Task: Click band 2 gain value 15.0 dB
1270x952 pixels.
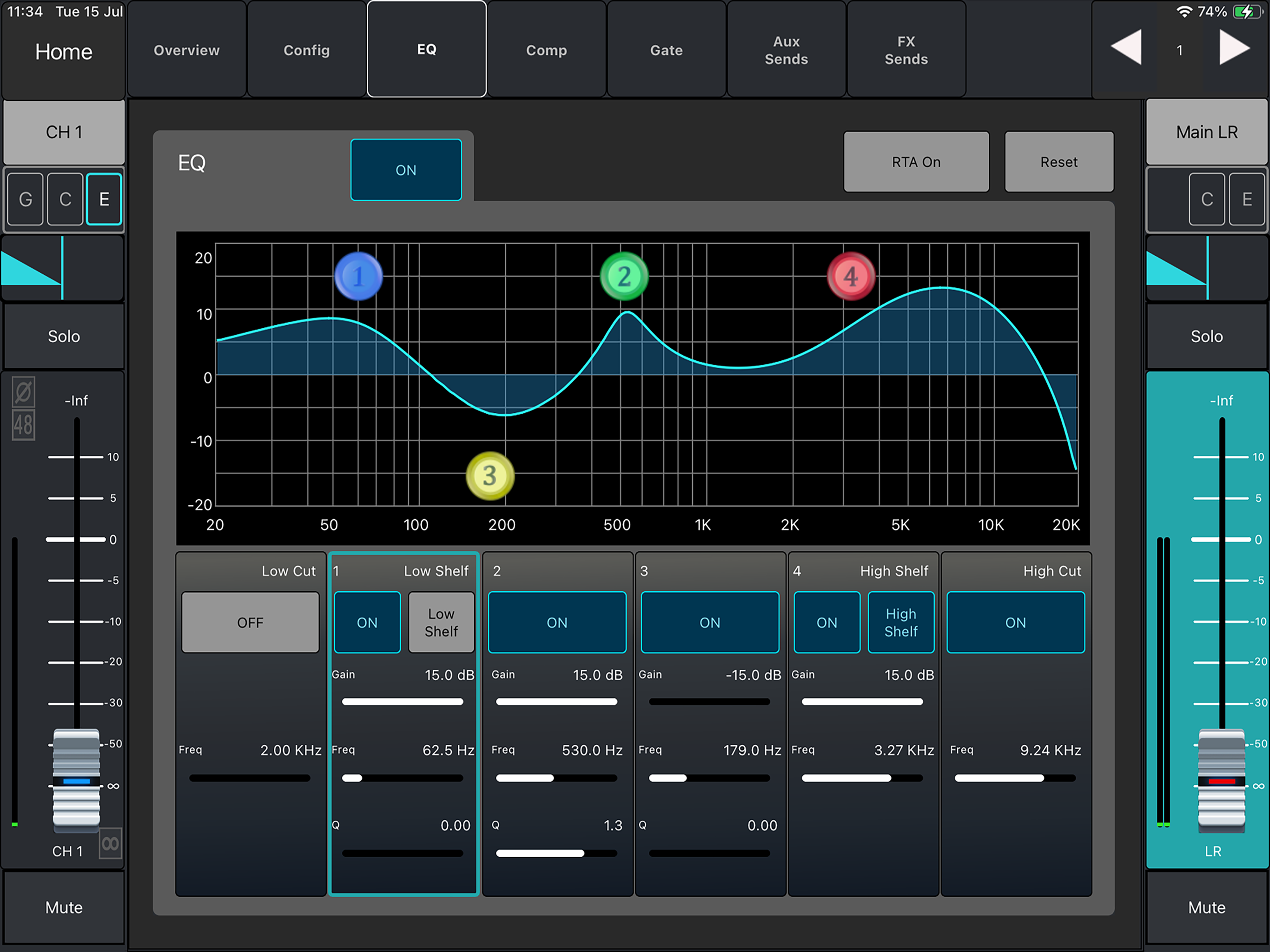Action: coord(598,675)
